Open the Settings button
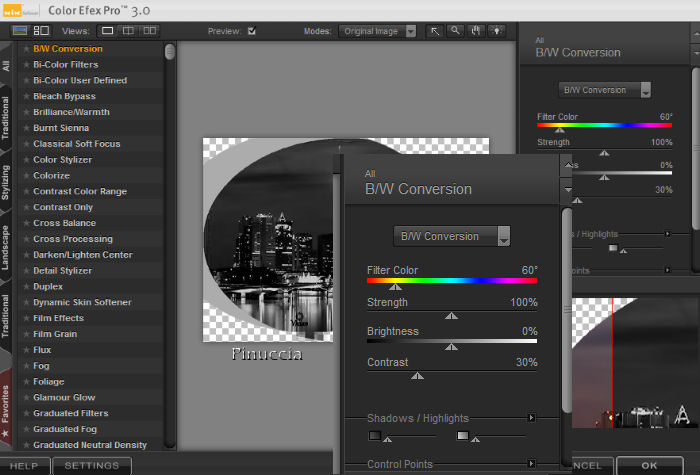 click(91, 466)
